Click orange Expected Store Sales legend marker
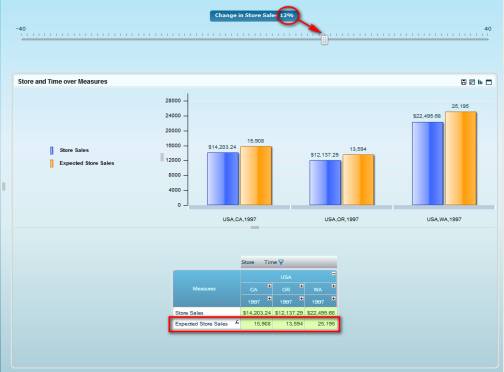The width and height of the screenshot is (504, 372). pyautogui.click(x=52, y=164)
